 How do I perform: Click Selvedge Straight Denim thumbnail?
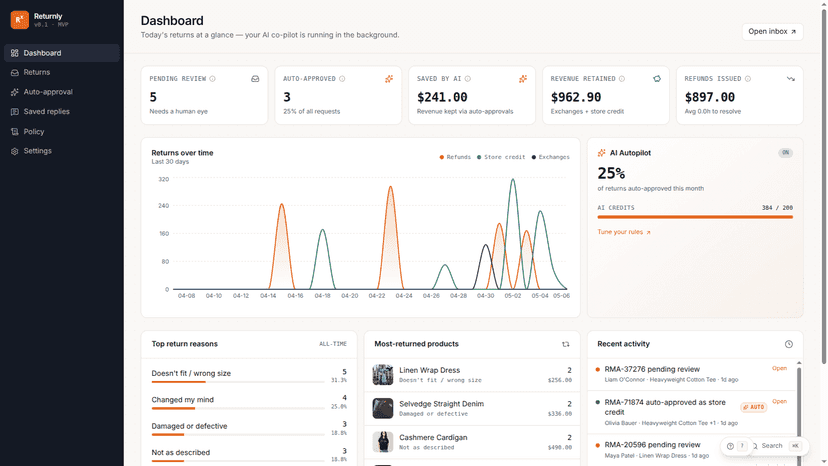pos(383,408)
